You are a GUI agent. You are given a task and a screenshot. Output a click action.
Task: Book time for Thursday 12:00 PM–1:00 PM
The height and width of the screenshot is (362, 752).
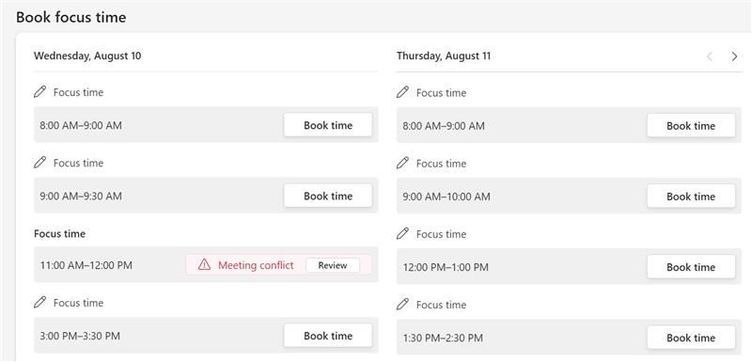[x=691, y=267]
